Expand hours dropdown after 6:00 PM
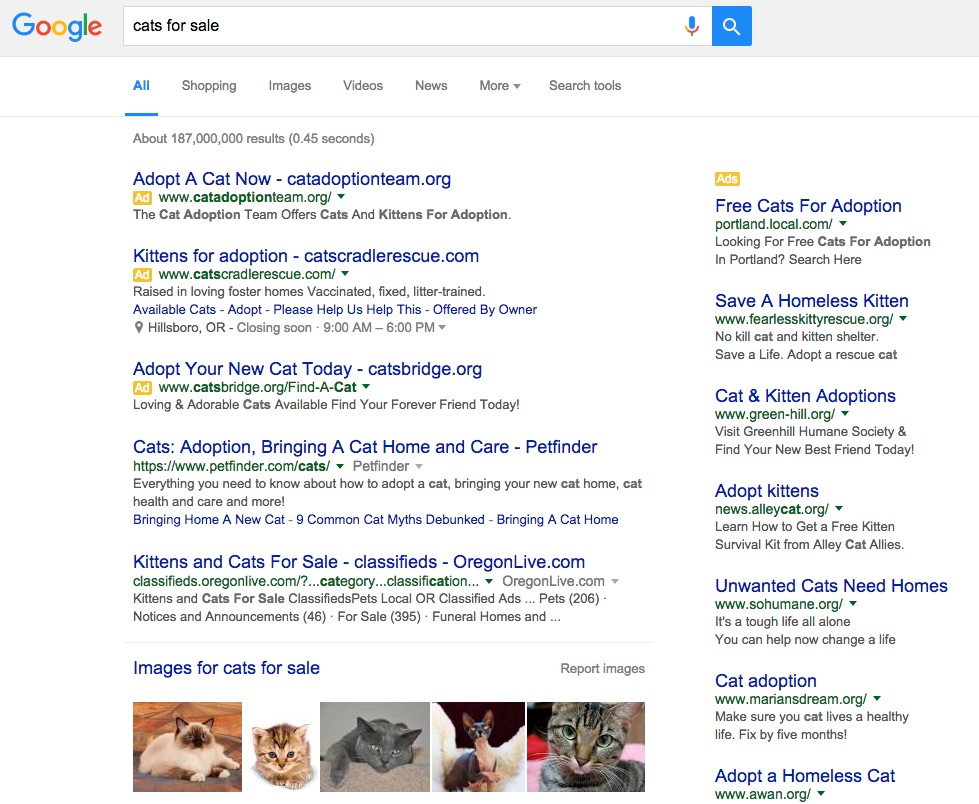979x804 pixels. point(442,328)
